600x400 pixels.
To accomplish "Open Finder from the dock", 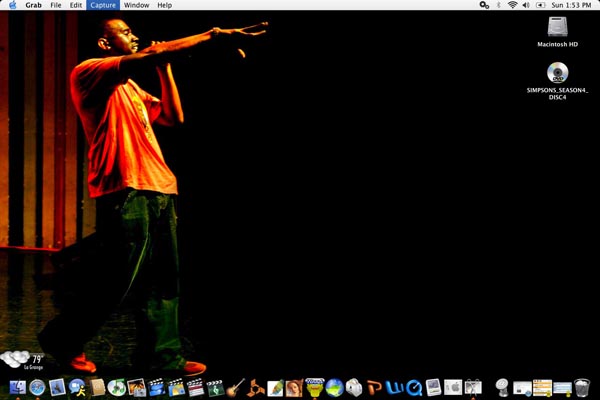I will (18, 388).
